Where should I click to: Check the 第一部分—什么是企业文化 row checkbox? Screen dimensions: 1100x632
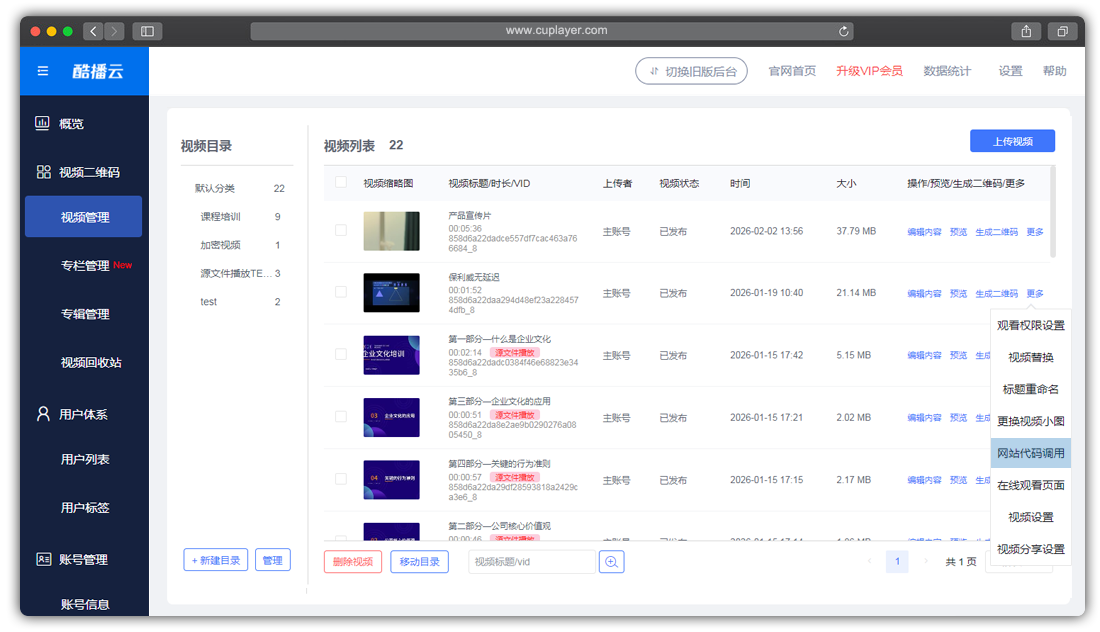[341, 354]
